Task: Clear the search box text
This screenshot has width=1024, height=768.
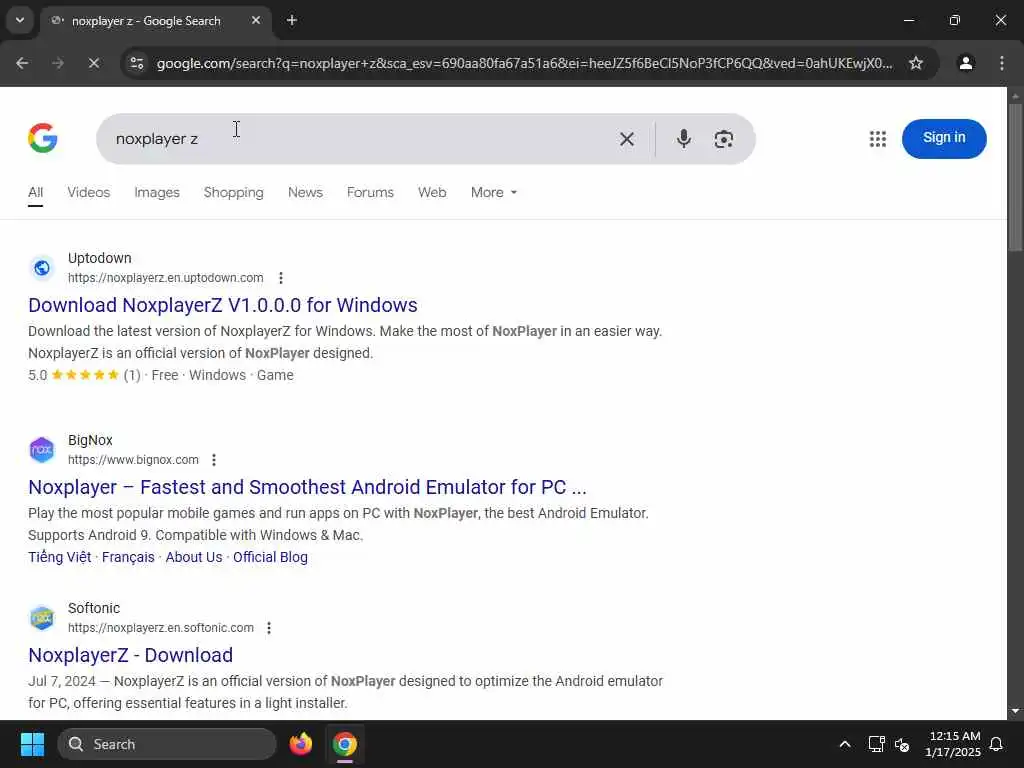Action: tap(626, 138)
